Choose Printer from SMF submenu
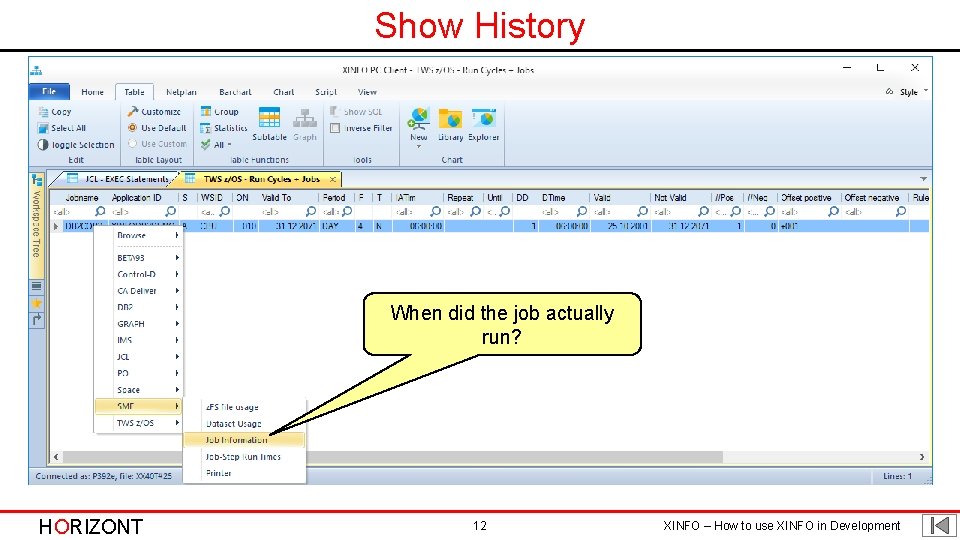 [x=244, y=473]
